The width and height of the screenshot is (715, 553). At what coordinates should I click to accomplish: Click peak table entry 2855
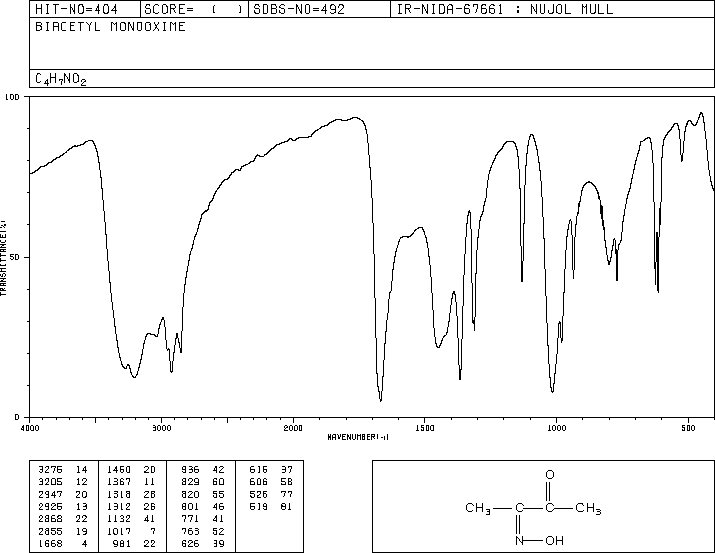click(x=50, y=531)
